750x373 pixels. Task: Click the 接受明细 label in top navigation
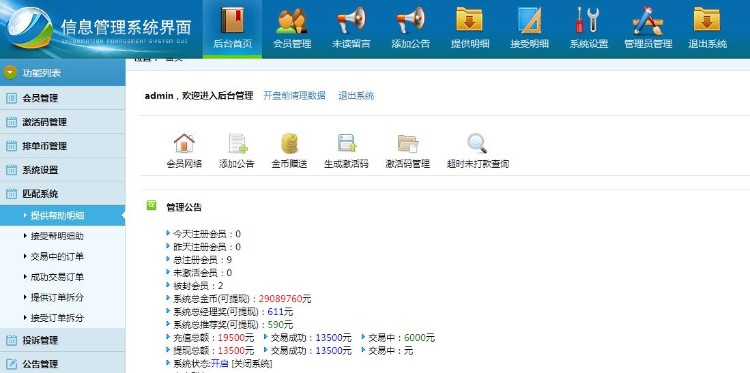(x=529, y=44)
